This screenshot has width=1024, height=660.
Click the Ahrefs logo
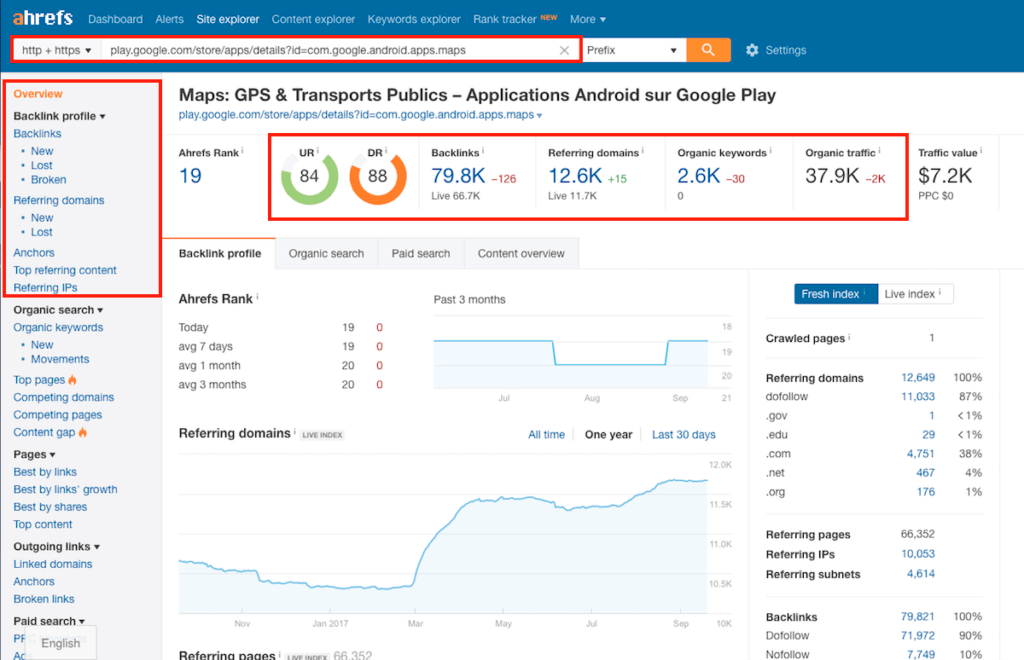click(x=43, y=19)
